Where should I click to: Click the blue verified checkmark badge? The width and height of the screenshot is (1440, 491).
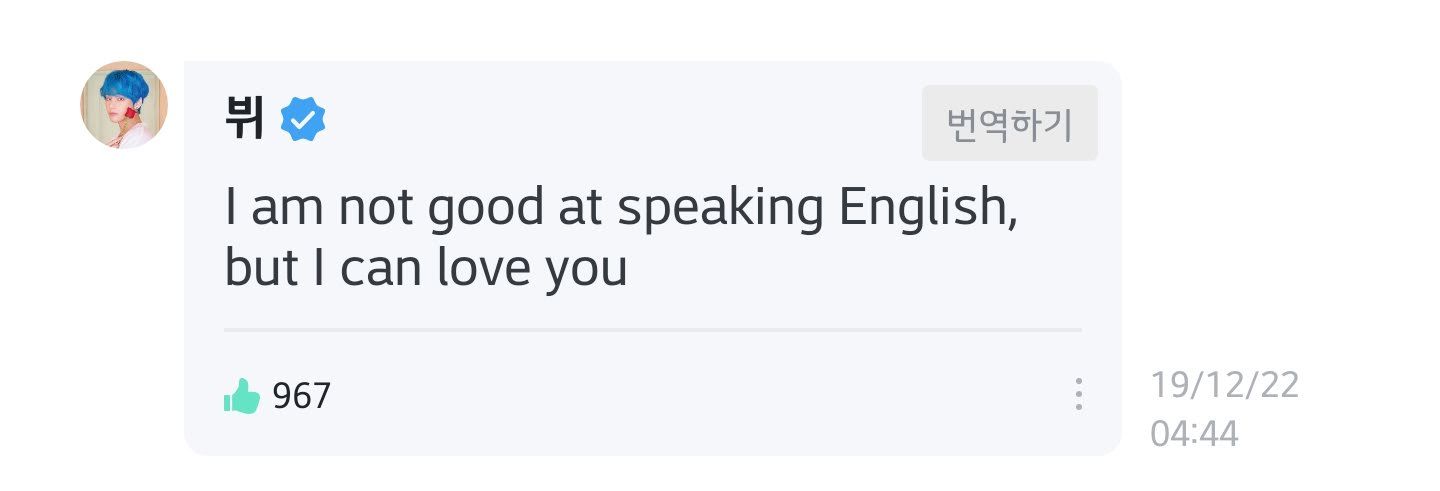(x=302, y=122)
